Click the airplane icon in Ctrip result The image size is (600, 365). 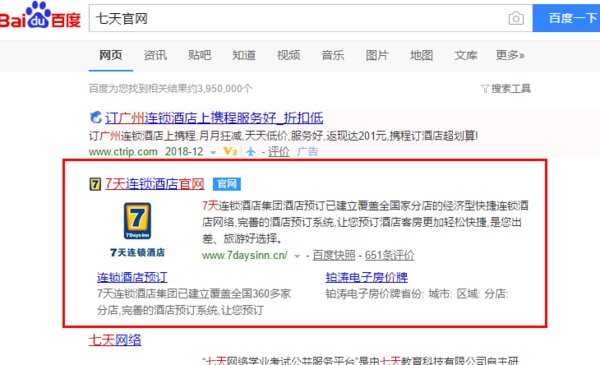point(251,152)
